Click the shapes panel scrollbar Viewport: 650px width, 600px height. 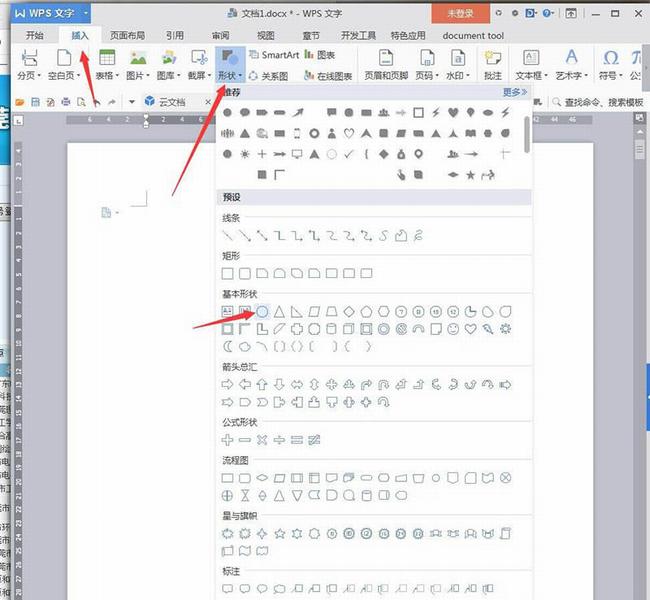[527, 134]
